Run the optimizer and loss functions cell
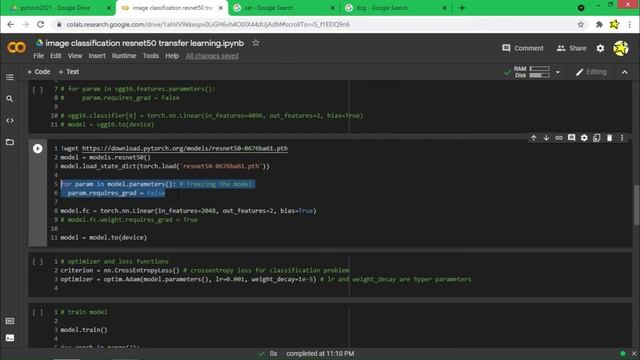This screenshot has width=640, height=360. (x=38, y=262)
